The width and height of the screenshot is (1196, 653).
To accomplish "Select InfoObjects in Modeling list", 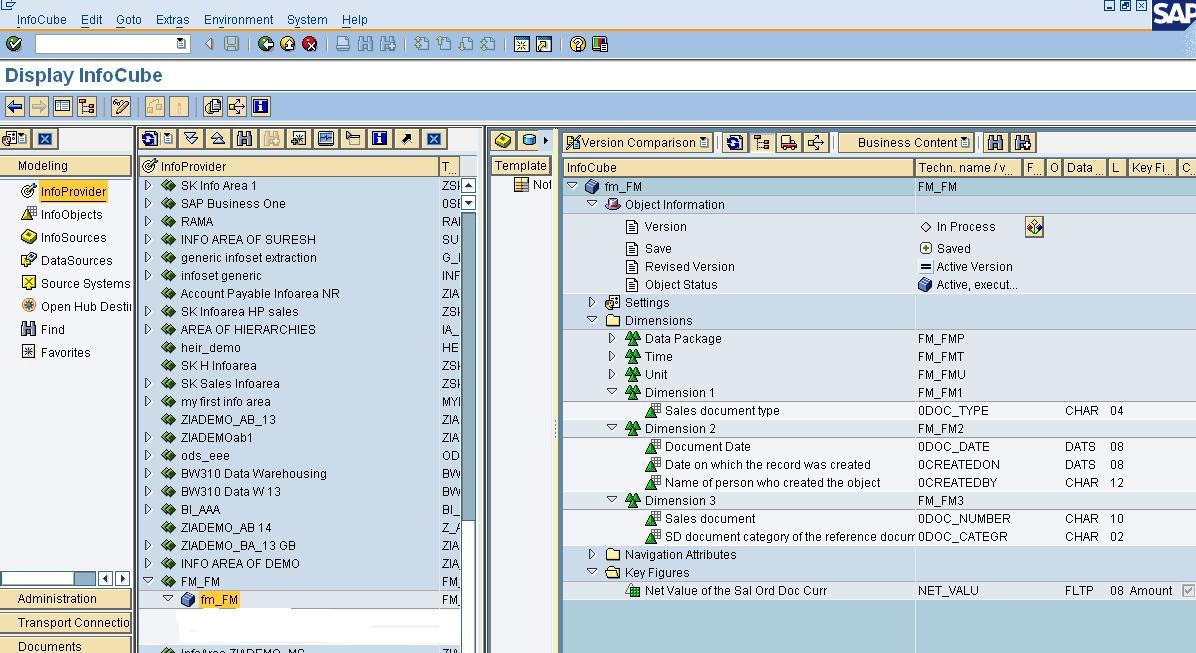I will click(x=71, y=214).
